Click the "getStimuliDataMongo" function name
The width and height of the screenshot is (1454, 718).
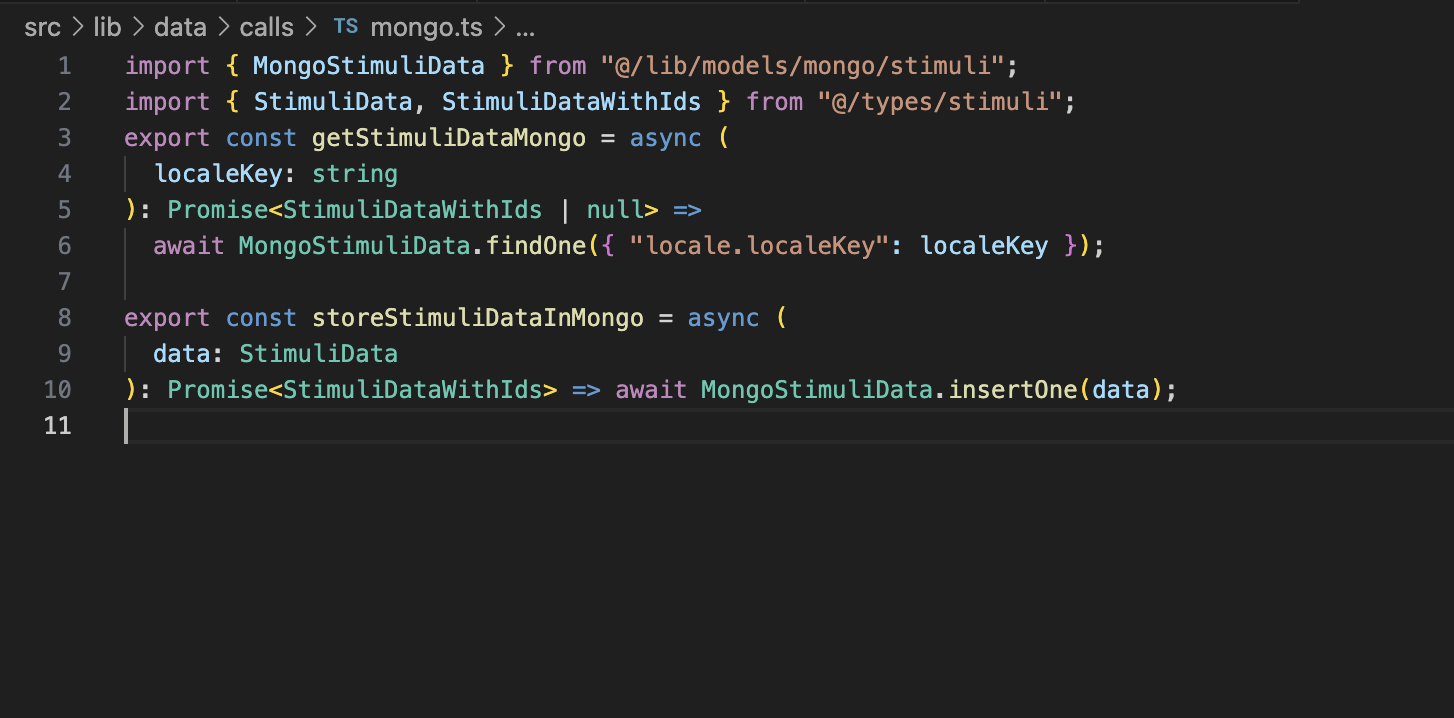(449, 138)
